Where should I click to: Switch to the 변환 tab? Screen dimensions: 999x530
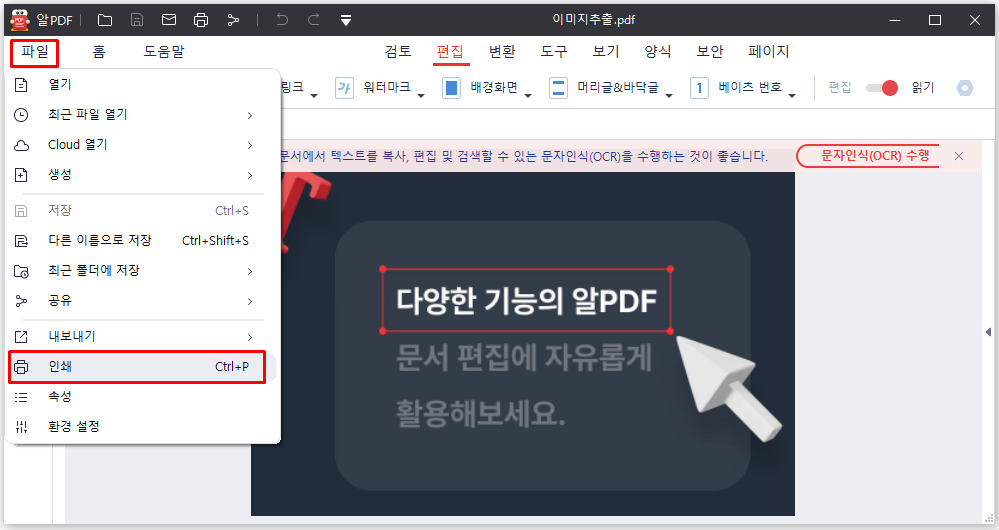click(502, 52)
